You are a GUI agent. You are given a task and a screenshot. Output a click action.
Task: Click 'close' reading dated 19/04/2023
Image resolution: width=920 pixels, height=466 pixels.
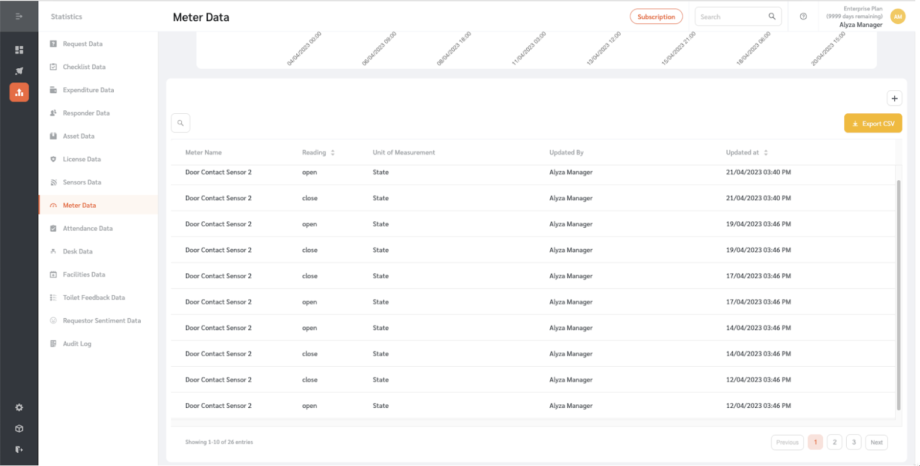pos(310,250)
